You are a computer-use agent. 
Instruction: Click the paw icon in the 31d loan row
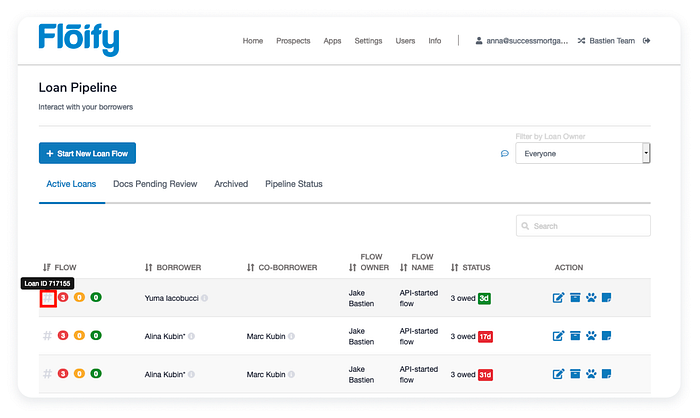click(x=591, y=374)
